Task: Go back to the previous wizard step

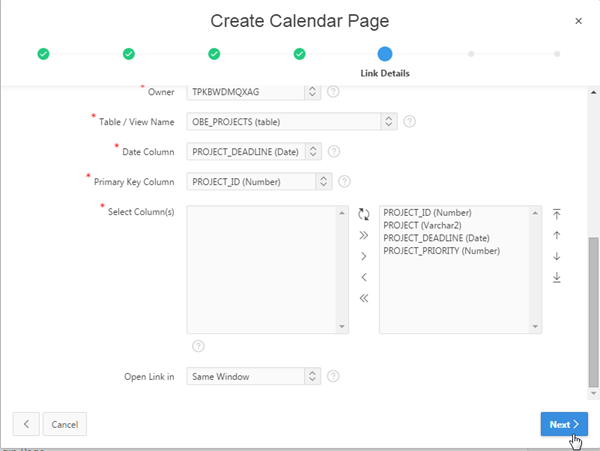Action: (25, 424)
